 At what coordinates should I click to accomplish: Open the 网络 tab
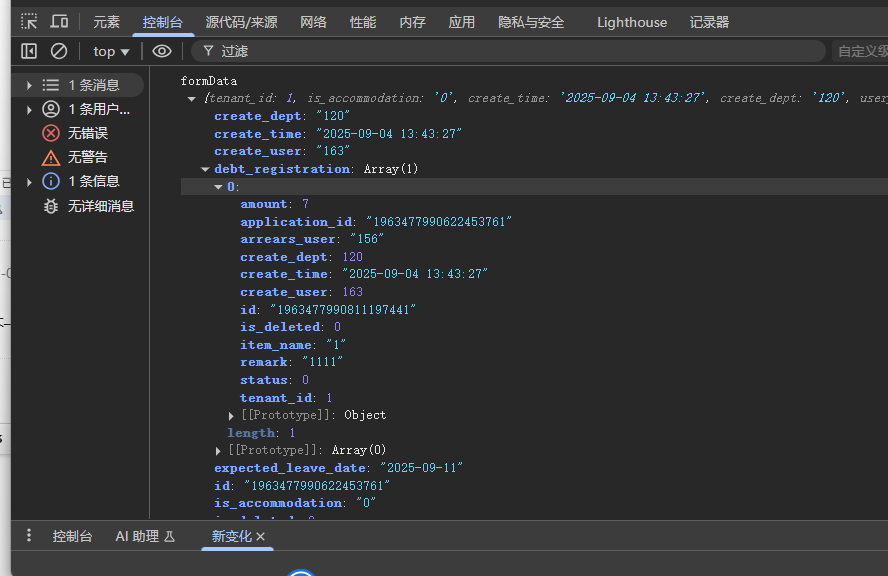(313, 22)
